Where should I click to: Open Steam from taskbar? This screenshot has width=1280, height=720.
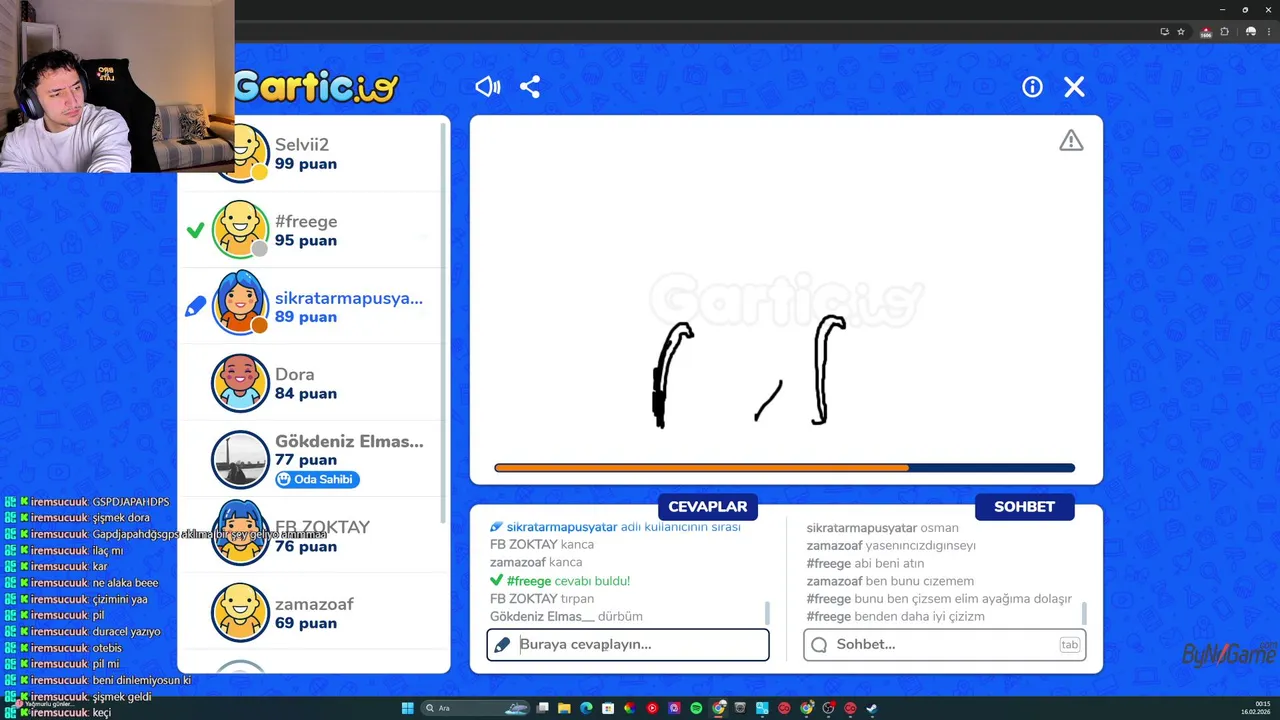point(872,708)
